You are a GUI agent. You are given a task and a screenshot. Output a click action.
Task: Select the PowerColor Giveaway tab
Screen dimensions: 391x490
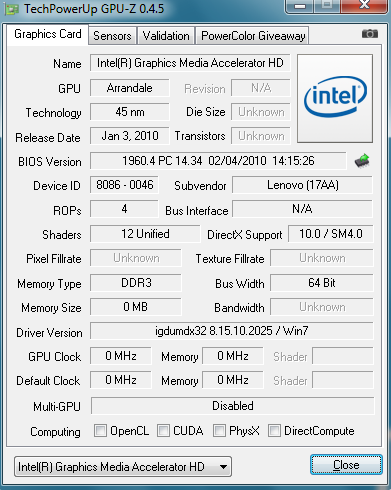253,36
